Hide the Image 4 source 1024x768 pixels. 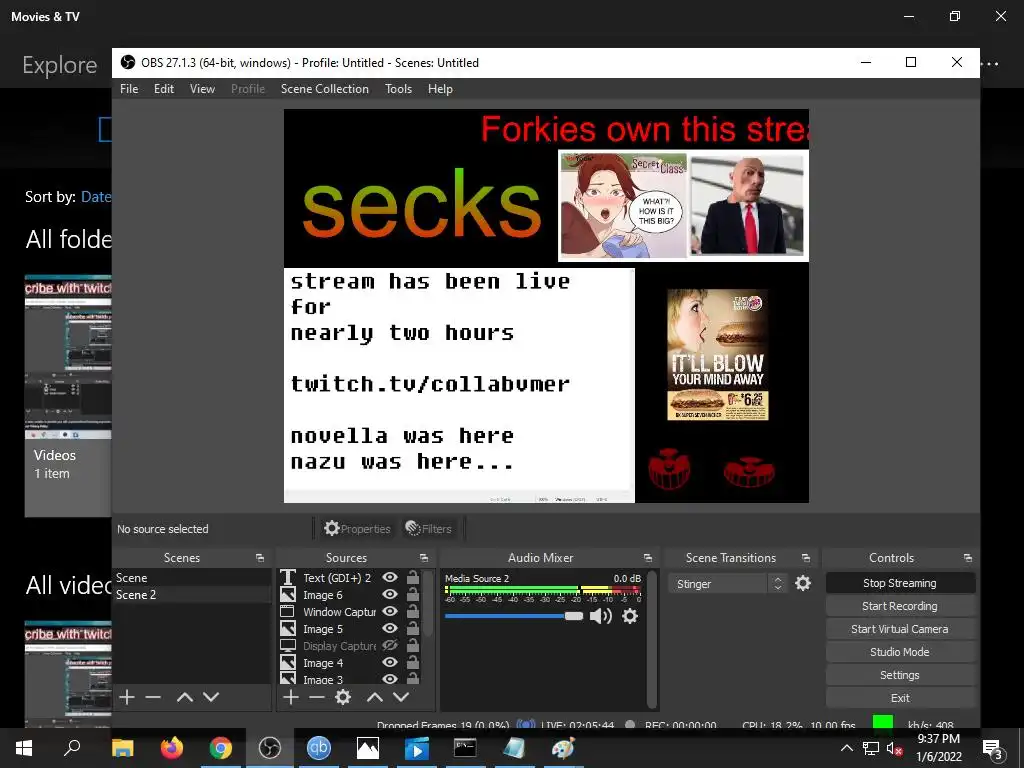(390, 662)
